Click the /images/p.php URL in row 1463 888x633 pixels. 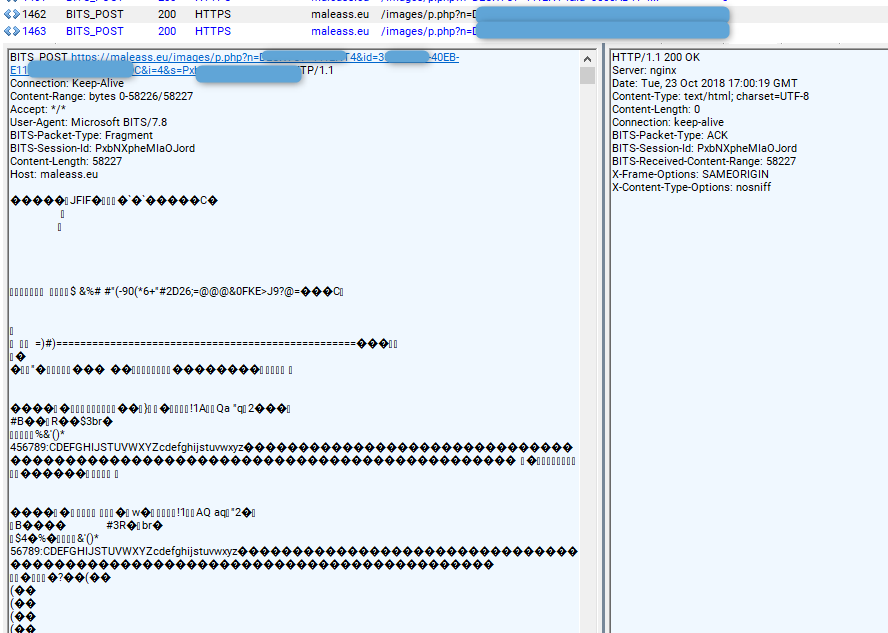(429, 31)
